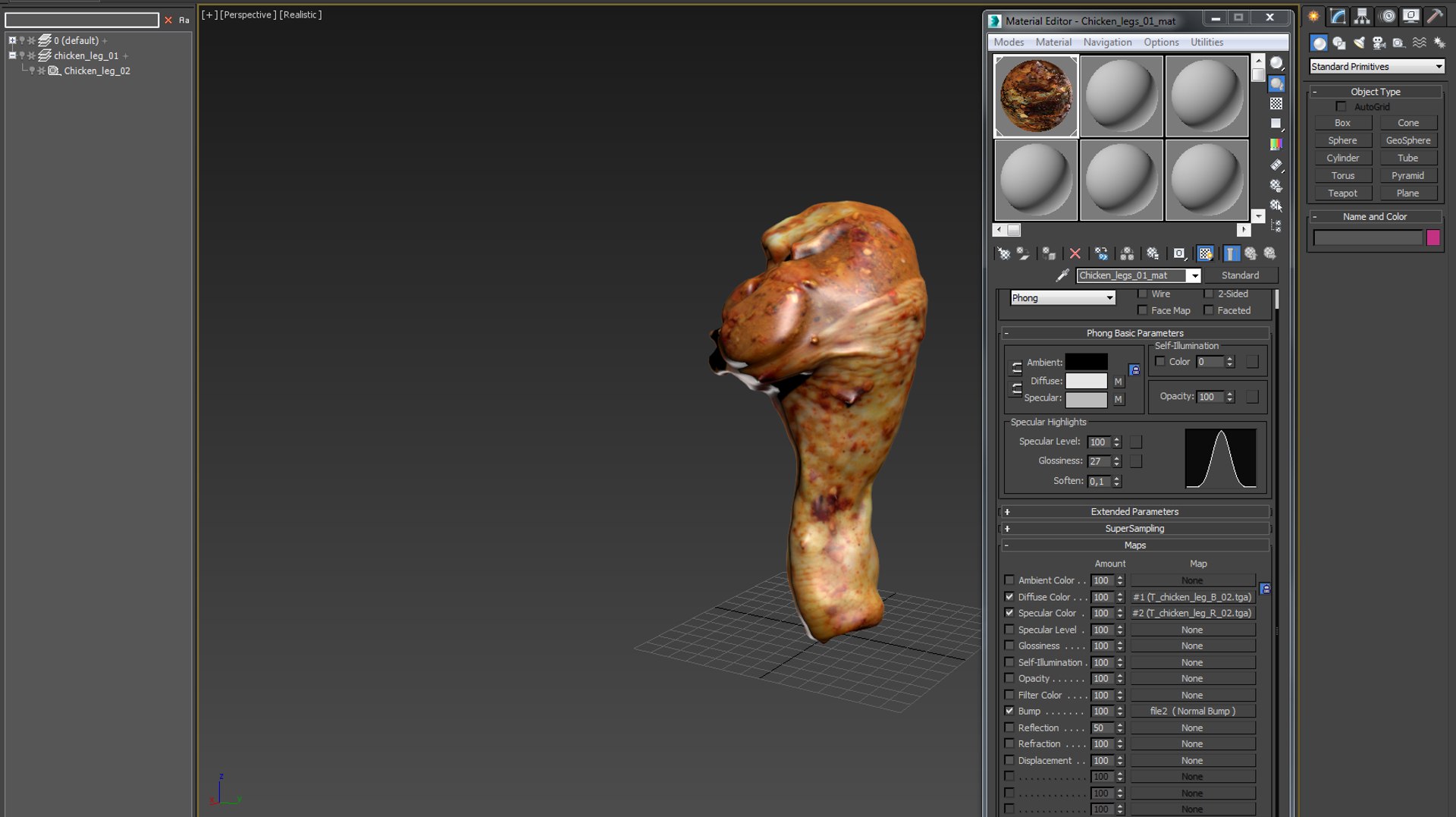Toggle checkered Background icon for samples
Image resolution: width=1456 pixels, height=817 pixels.
click(x=1277, y=104)
